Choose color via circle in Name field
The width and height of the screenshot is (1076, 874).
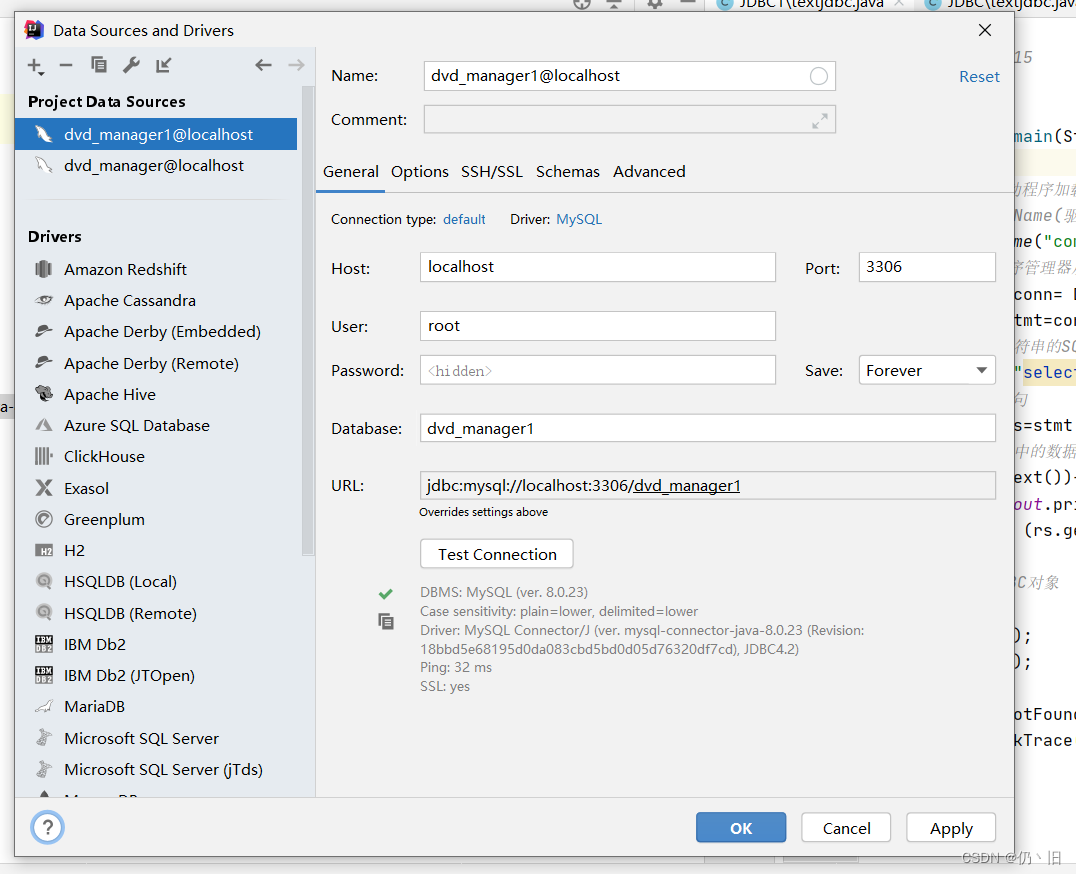click(x=819, y=76)
